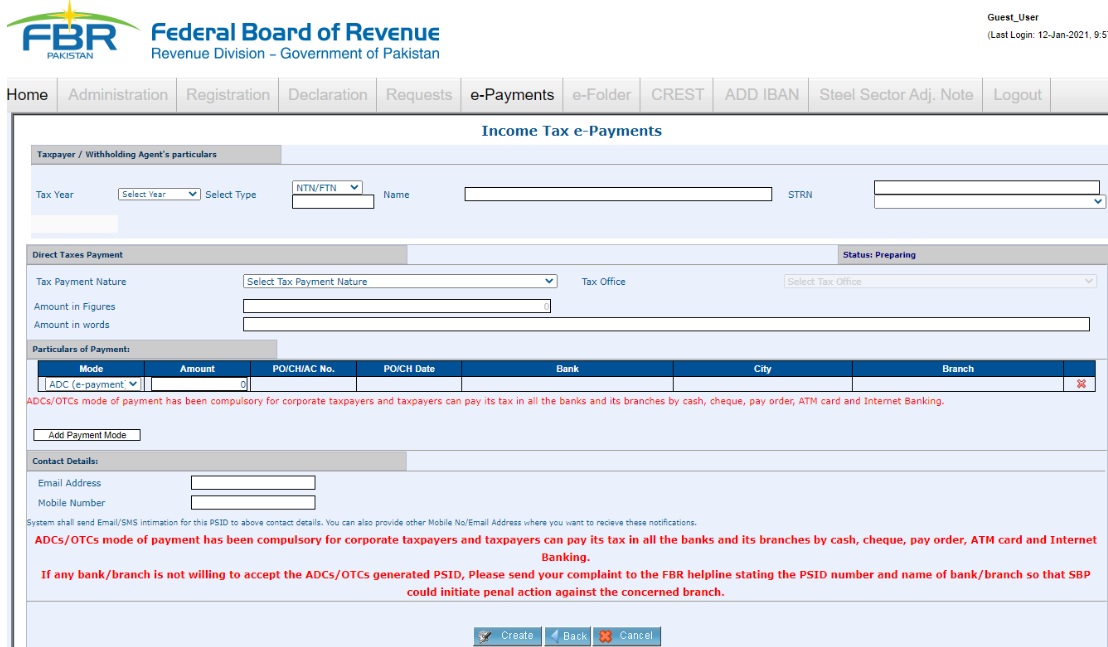
Task: Click the Back button
Action: [x=567, y=636]
